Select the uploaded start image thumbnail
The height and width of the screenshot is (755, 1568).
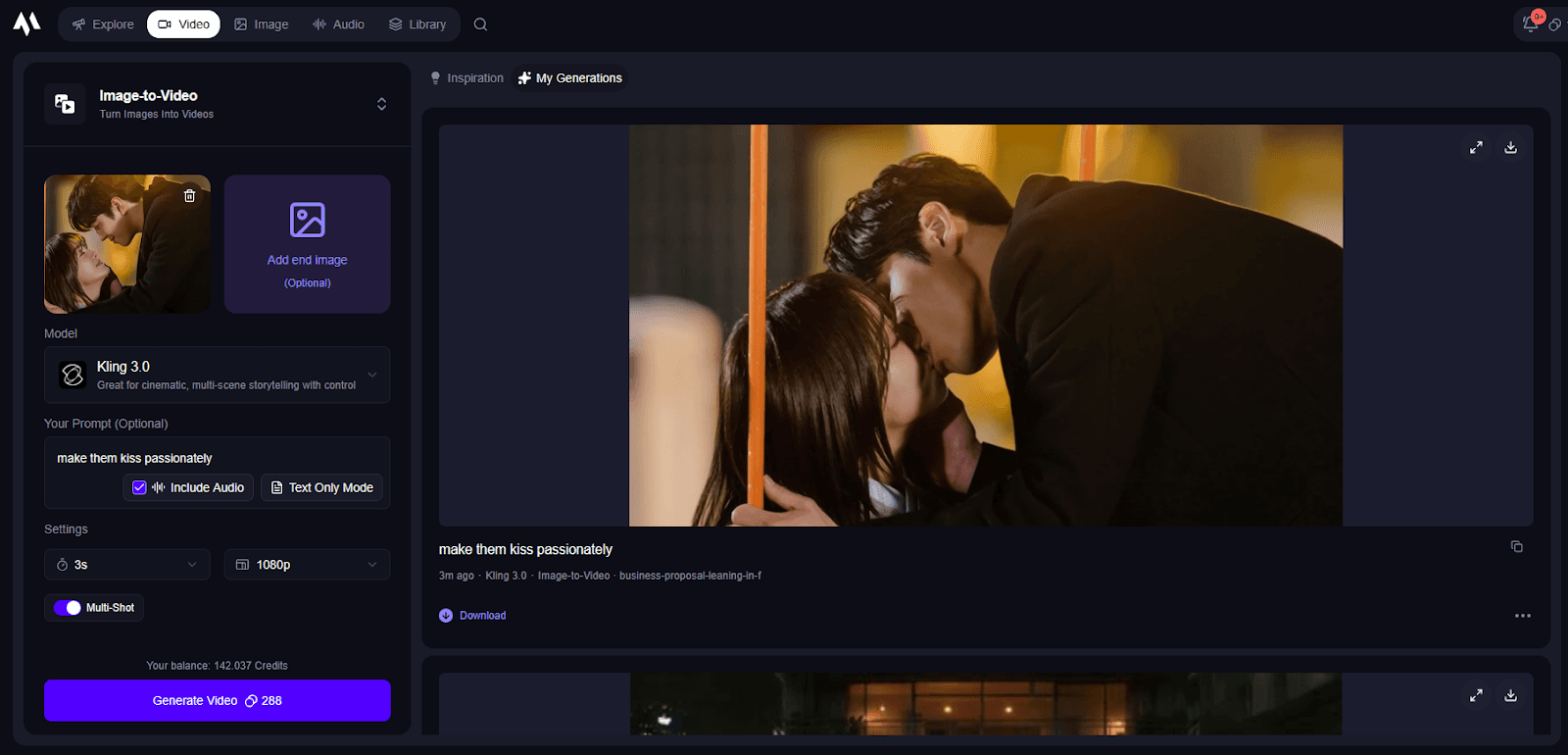pyautogui.click(x=127, y=244)
